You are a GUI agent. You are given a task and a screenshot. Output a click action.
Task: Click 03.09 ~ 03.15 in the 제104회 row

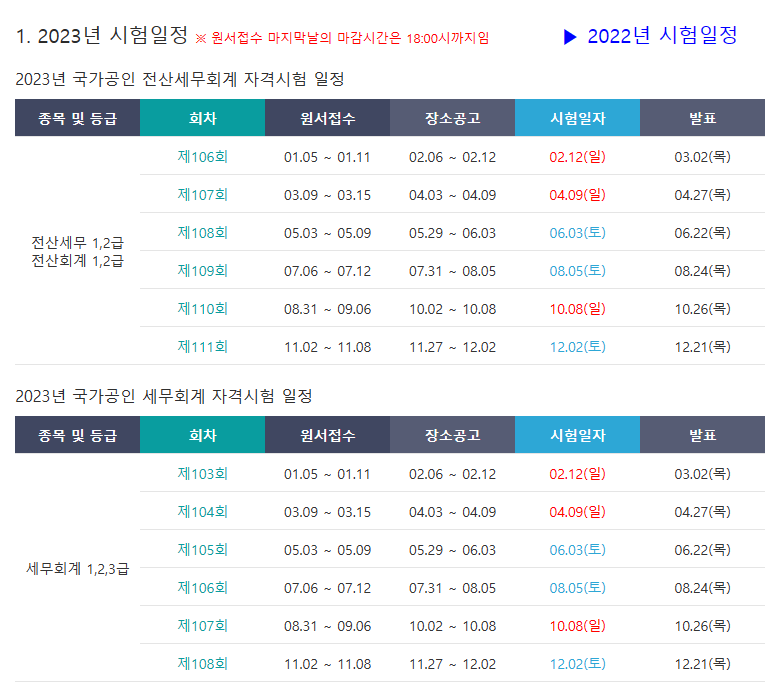[328, 512]
